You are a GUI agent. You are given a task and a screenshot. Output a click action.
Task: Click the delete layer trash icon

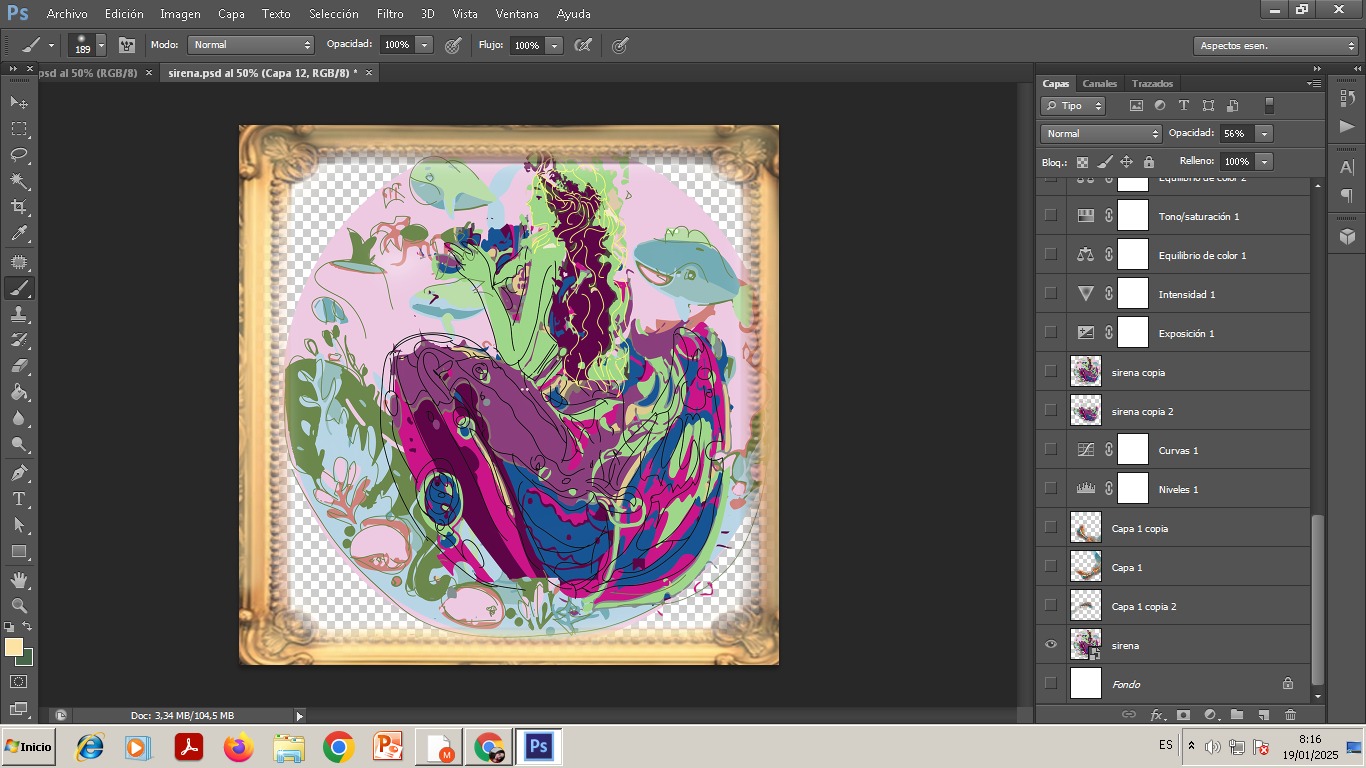[1290, 715]
